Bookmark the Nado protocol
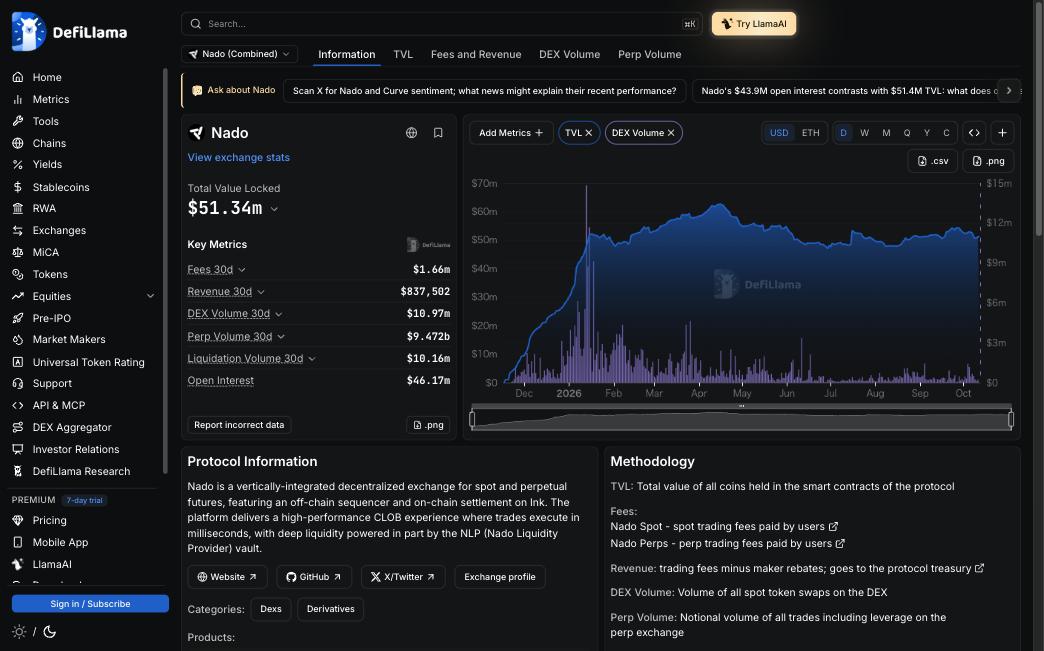Screen dimensions: 1044x651 (x=438, y=133)
